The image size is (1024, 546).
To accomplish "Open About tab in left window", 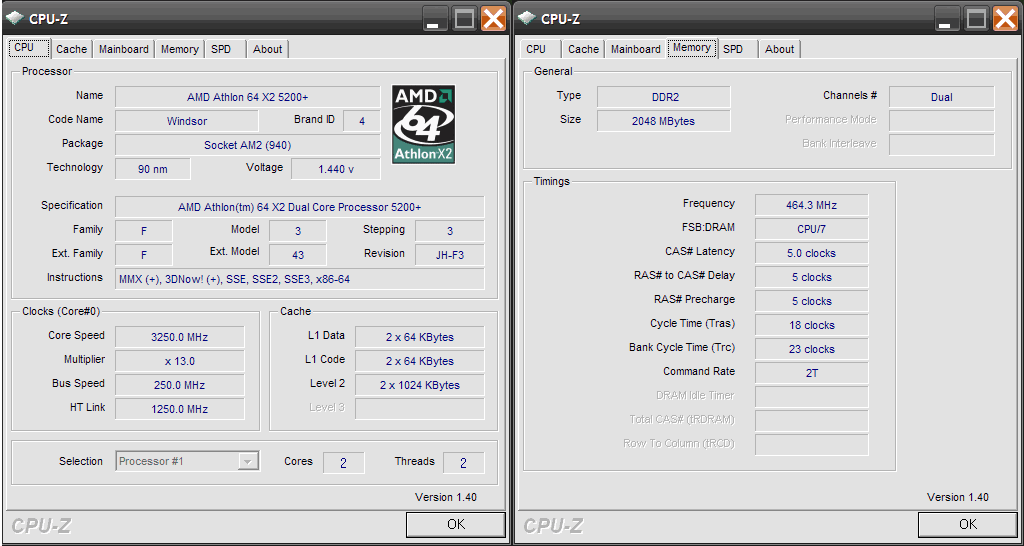I will [x=268, y=50].
